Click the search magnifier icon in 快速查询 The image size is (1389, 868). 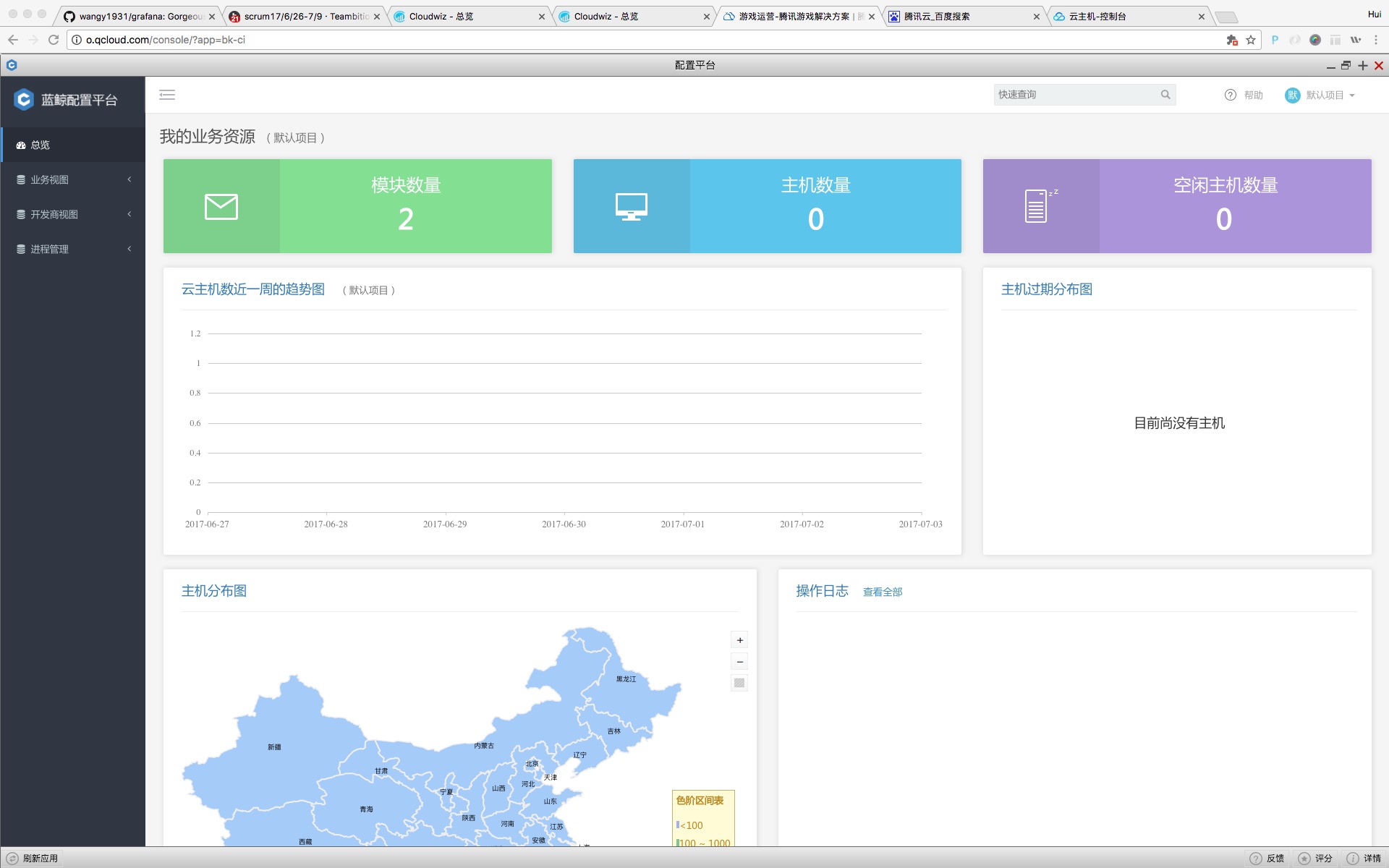click(1165, 95)
